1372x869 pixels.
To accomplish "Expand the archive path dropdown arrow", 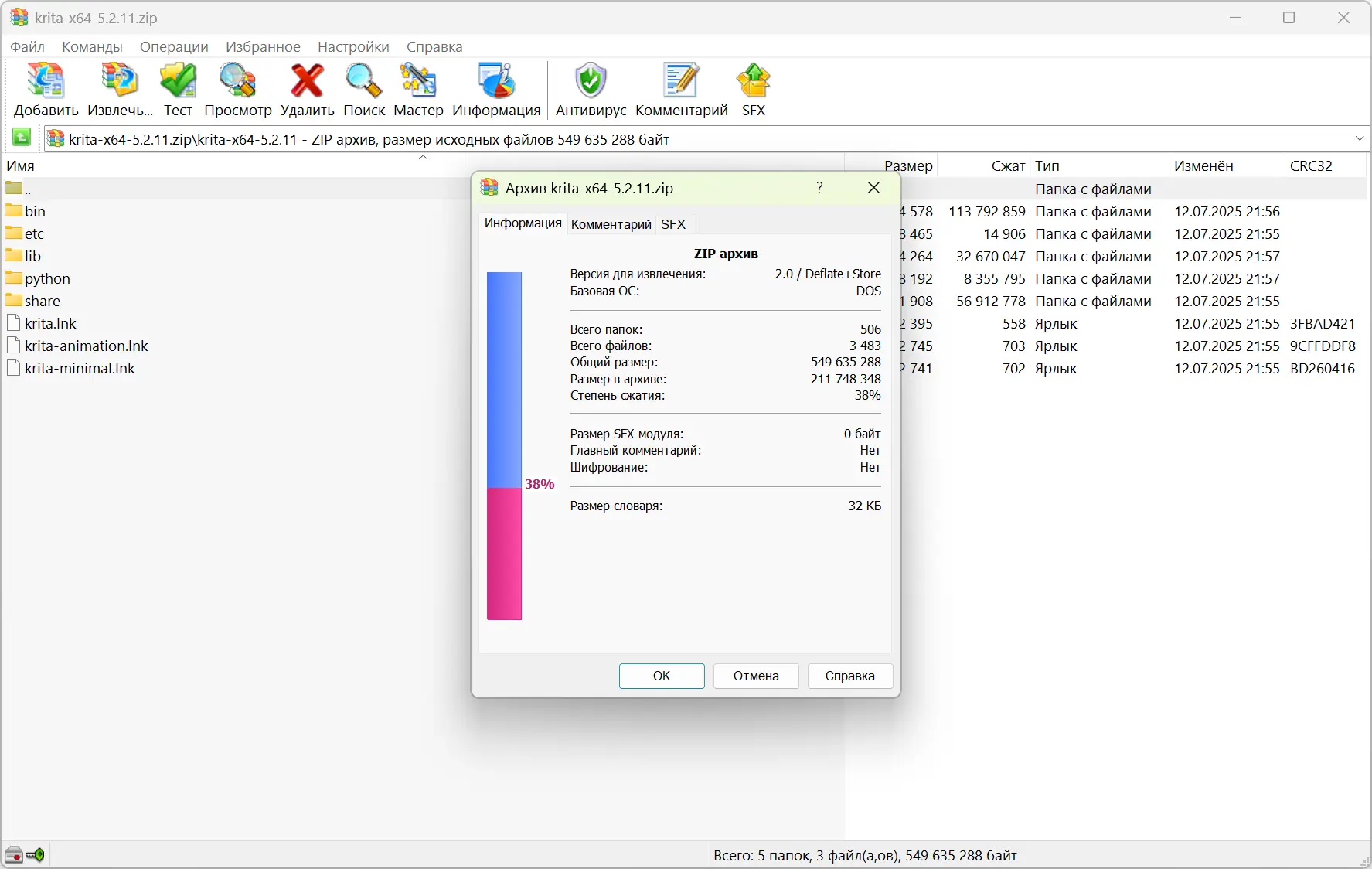I will 1360,138.
